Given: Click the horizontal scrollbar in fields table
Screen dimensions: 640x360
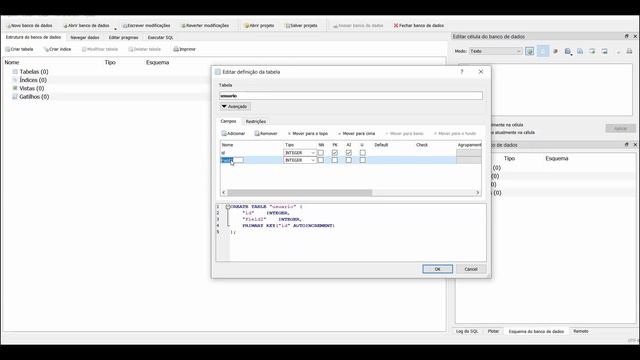Looking at the screenshot, I should pos(300,192).
